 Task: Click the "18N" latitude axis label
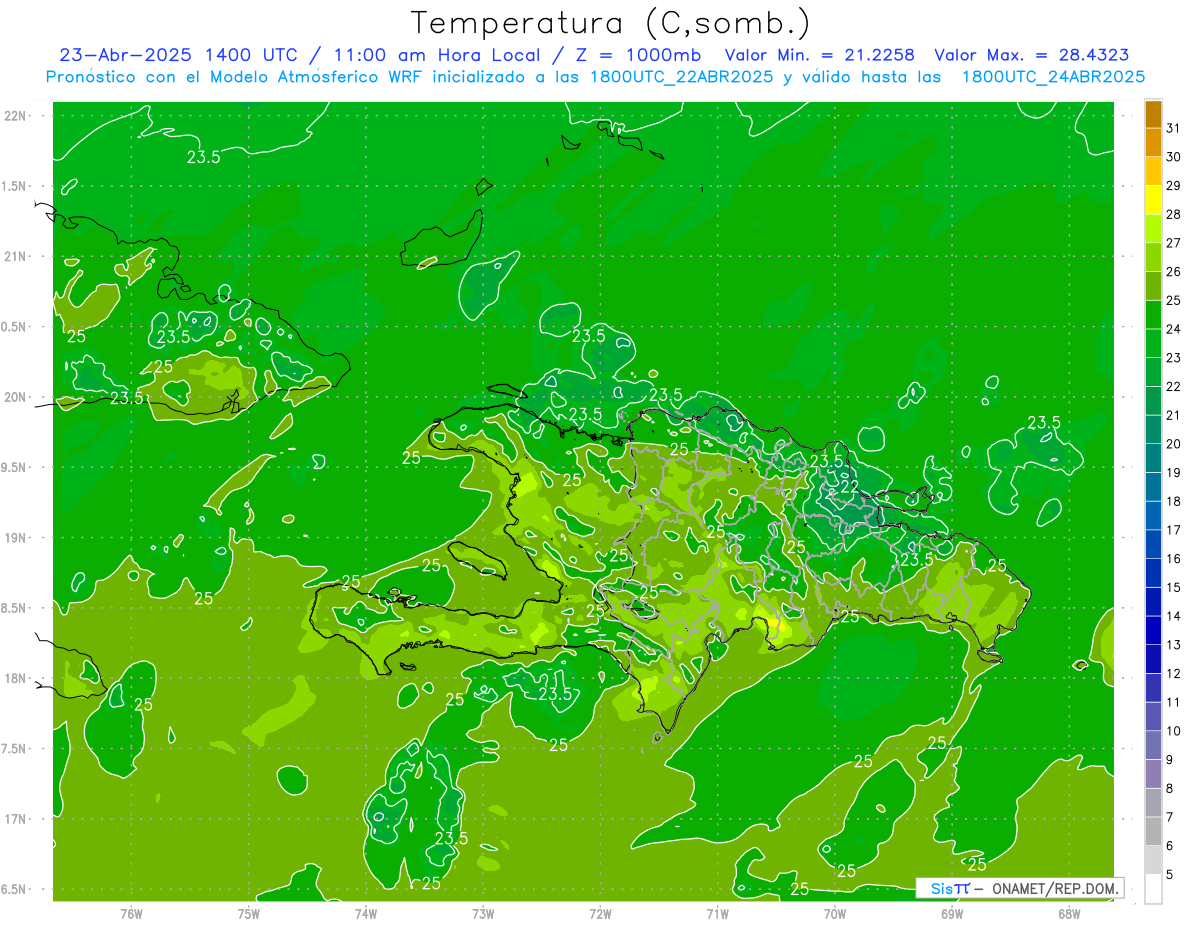click(x=17, y=678)
